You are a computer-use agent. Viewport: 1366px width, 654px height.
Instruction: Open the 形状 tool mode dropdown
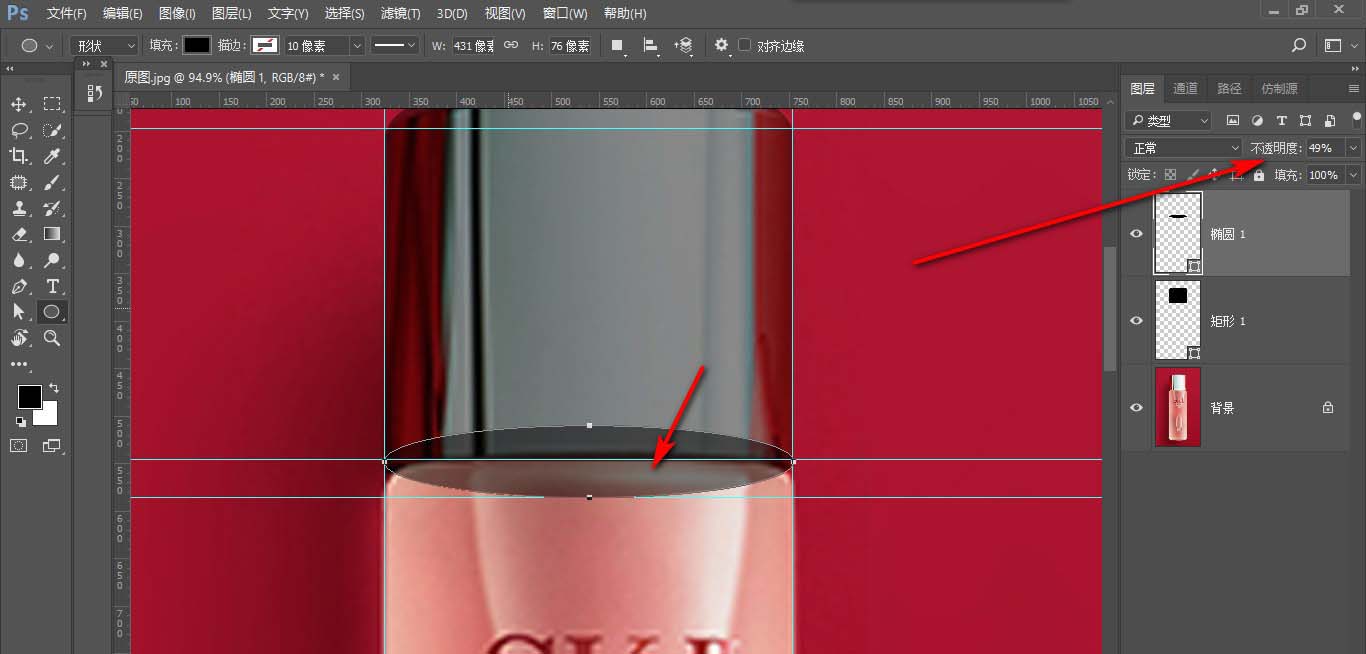[x=104, y=45]
